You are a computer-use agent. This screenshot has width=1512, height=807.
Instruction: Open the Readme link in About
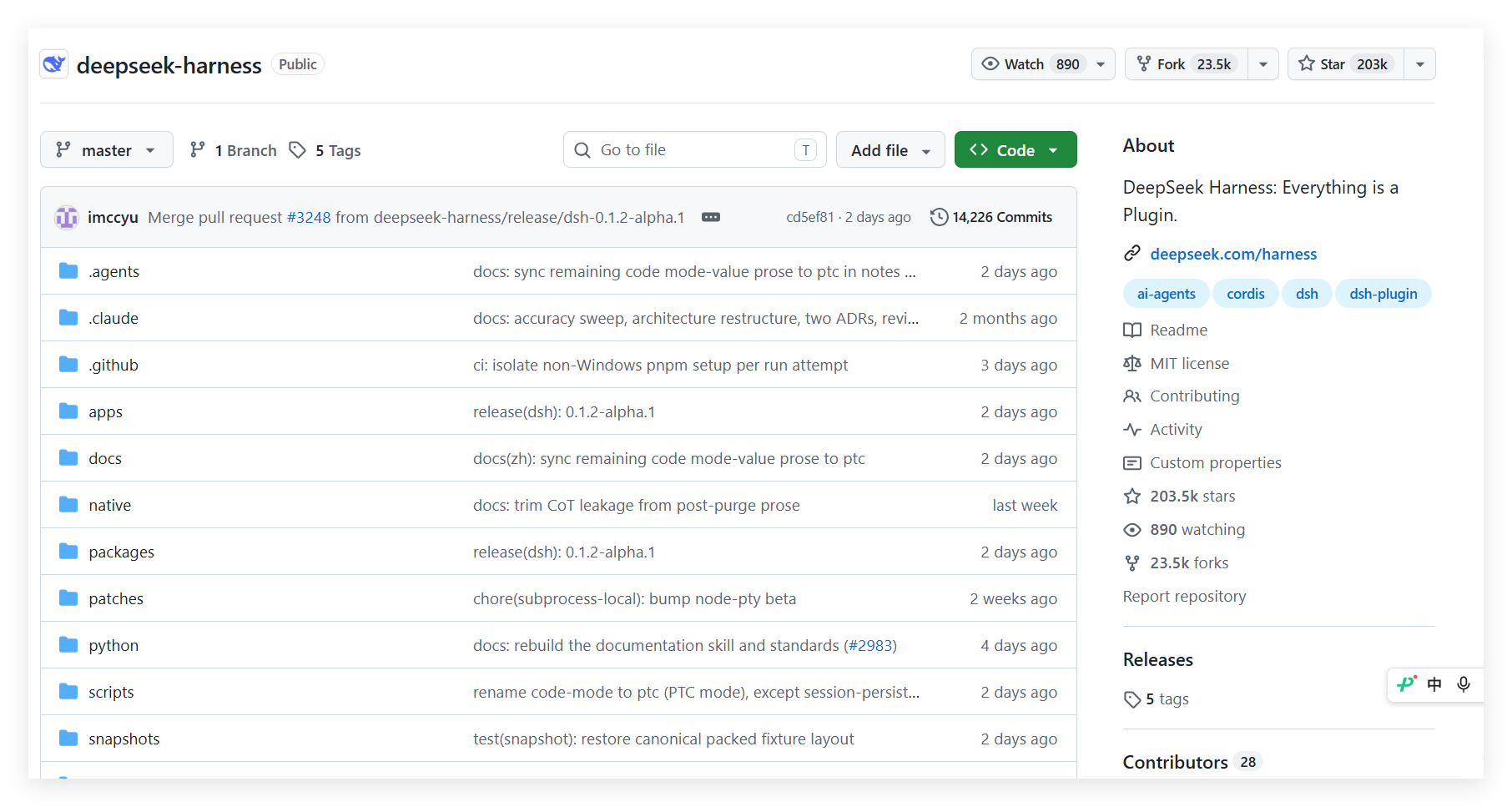tap(1178, 330)
